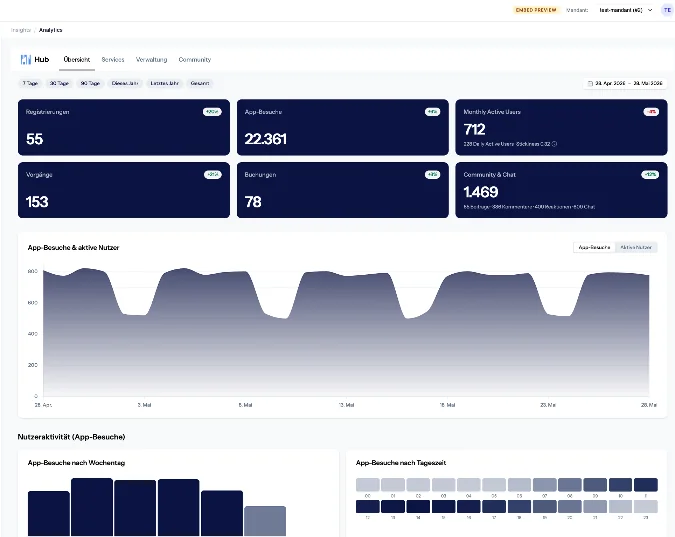
Task: Switch to the Verwaltung tab
Action: [151, 59]
